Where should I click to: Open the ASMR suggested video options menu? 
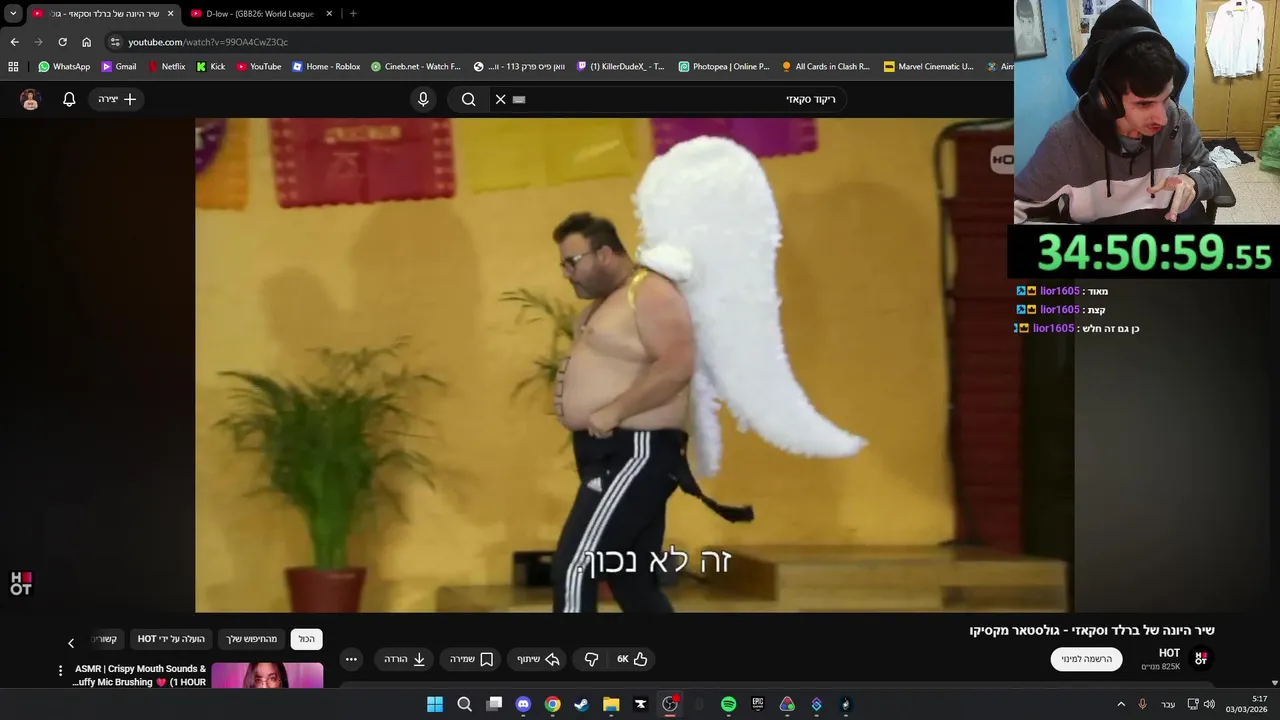tap(60, 671)
